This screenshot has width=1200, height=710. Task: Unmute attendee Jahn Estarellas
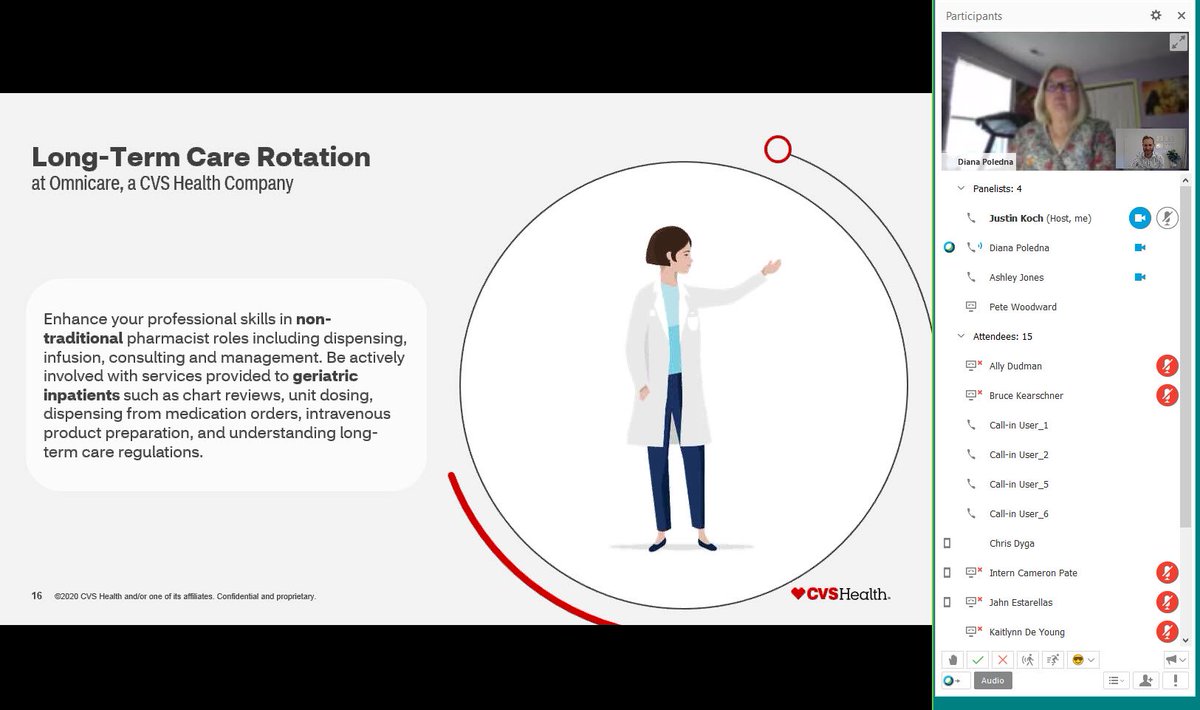1167,603
